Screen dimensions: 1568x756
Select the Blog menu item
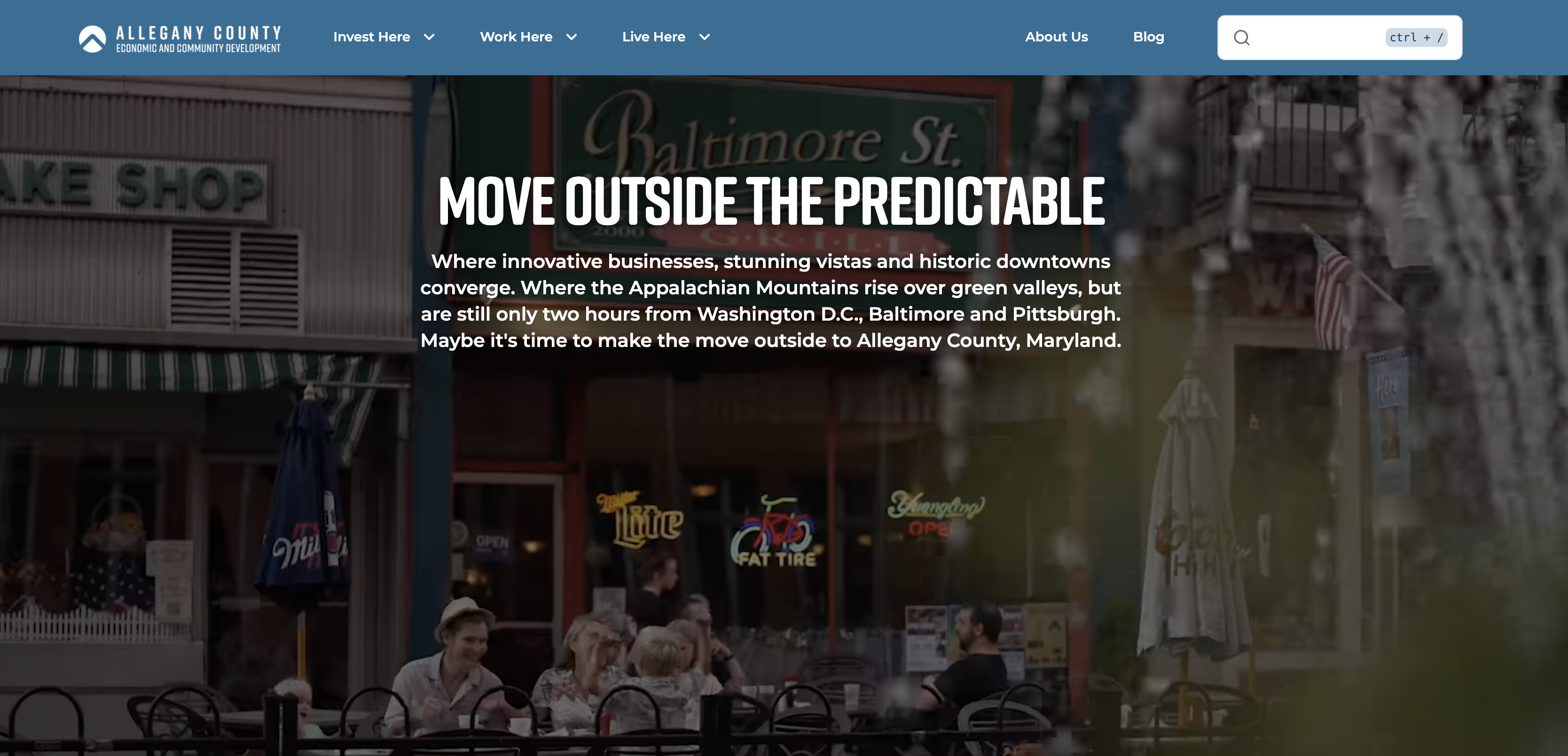(x=1148, y=37)
